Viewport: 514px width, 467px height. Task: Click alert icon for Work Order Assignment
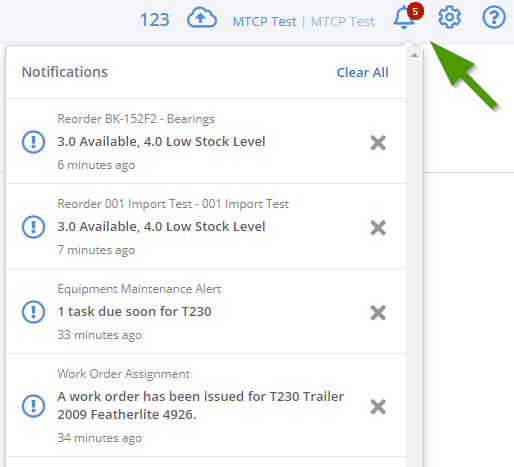(33, 406)
